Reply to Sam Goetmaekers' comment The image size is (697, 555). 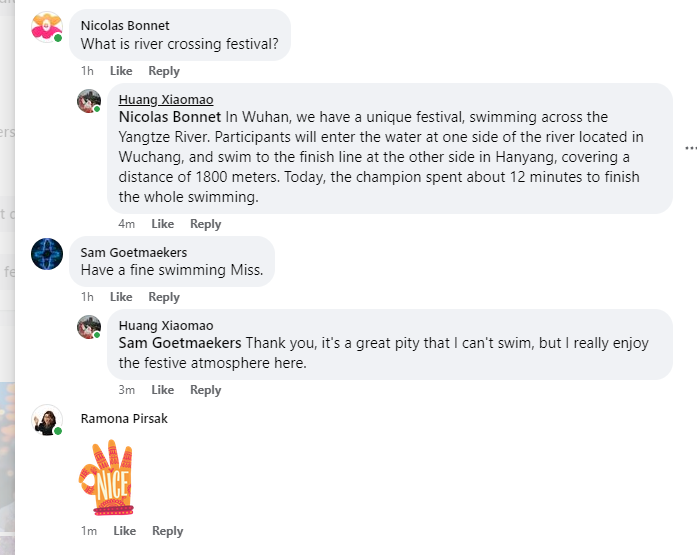(x=164, y=297)
